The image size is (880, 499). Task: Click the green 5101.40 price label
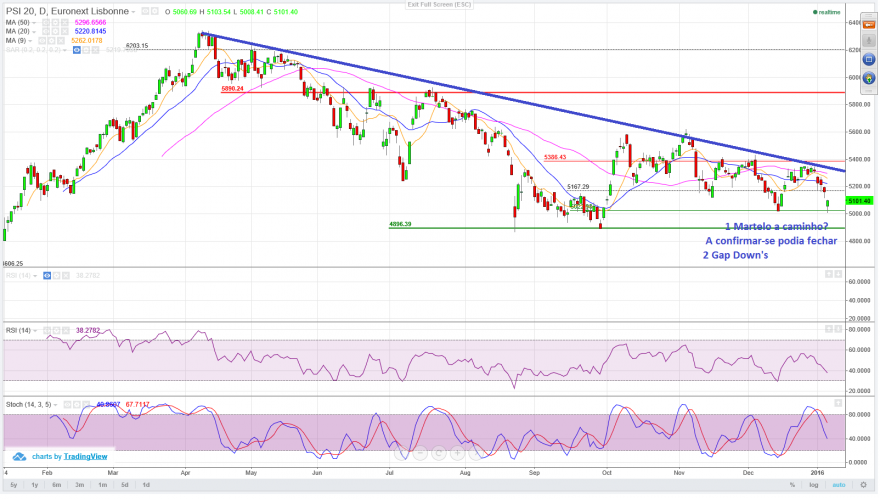coord(859,201)
